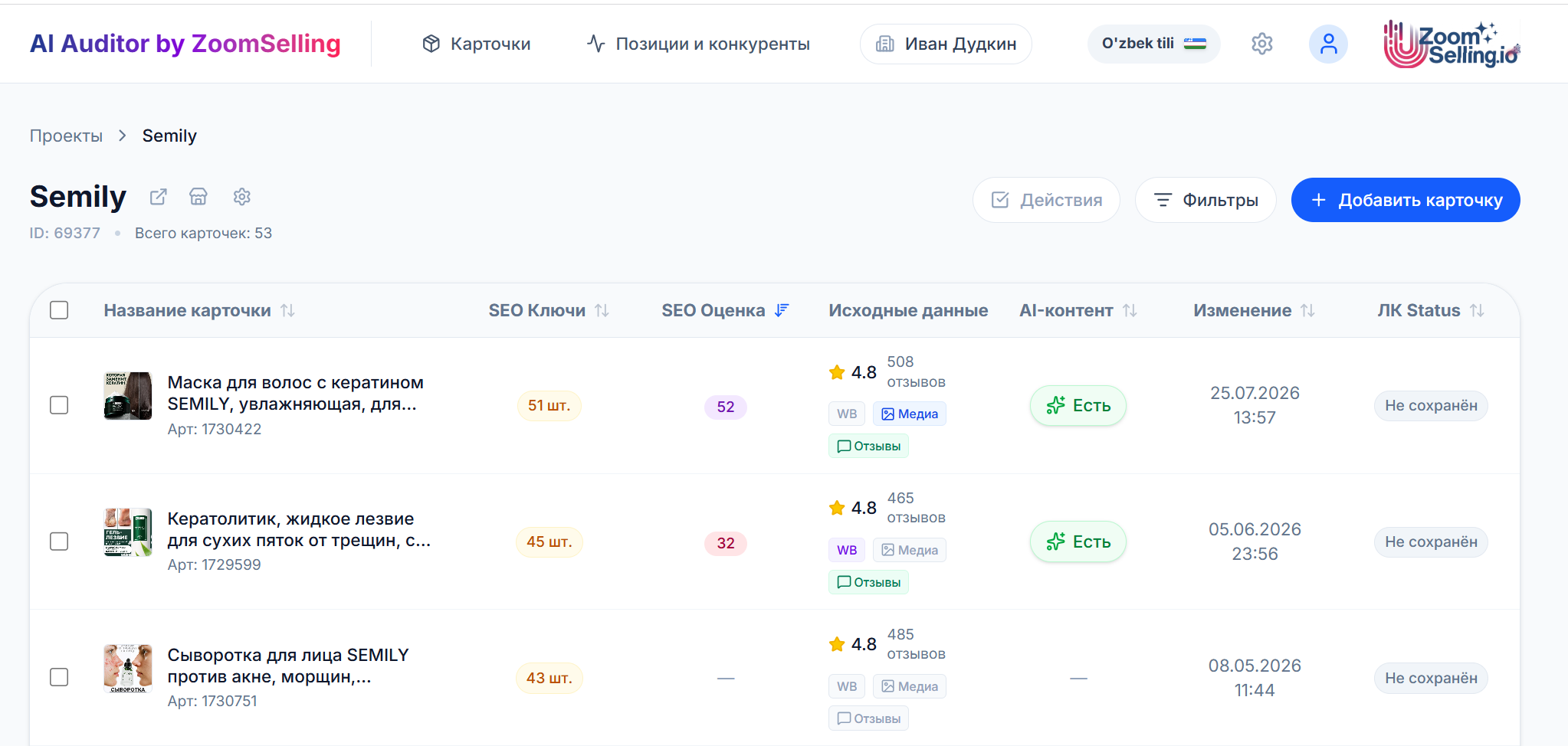Sort by SEO Оценка column

click(x=725, y=310)
